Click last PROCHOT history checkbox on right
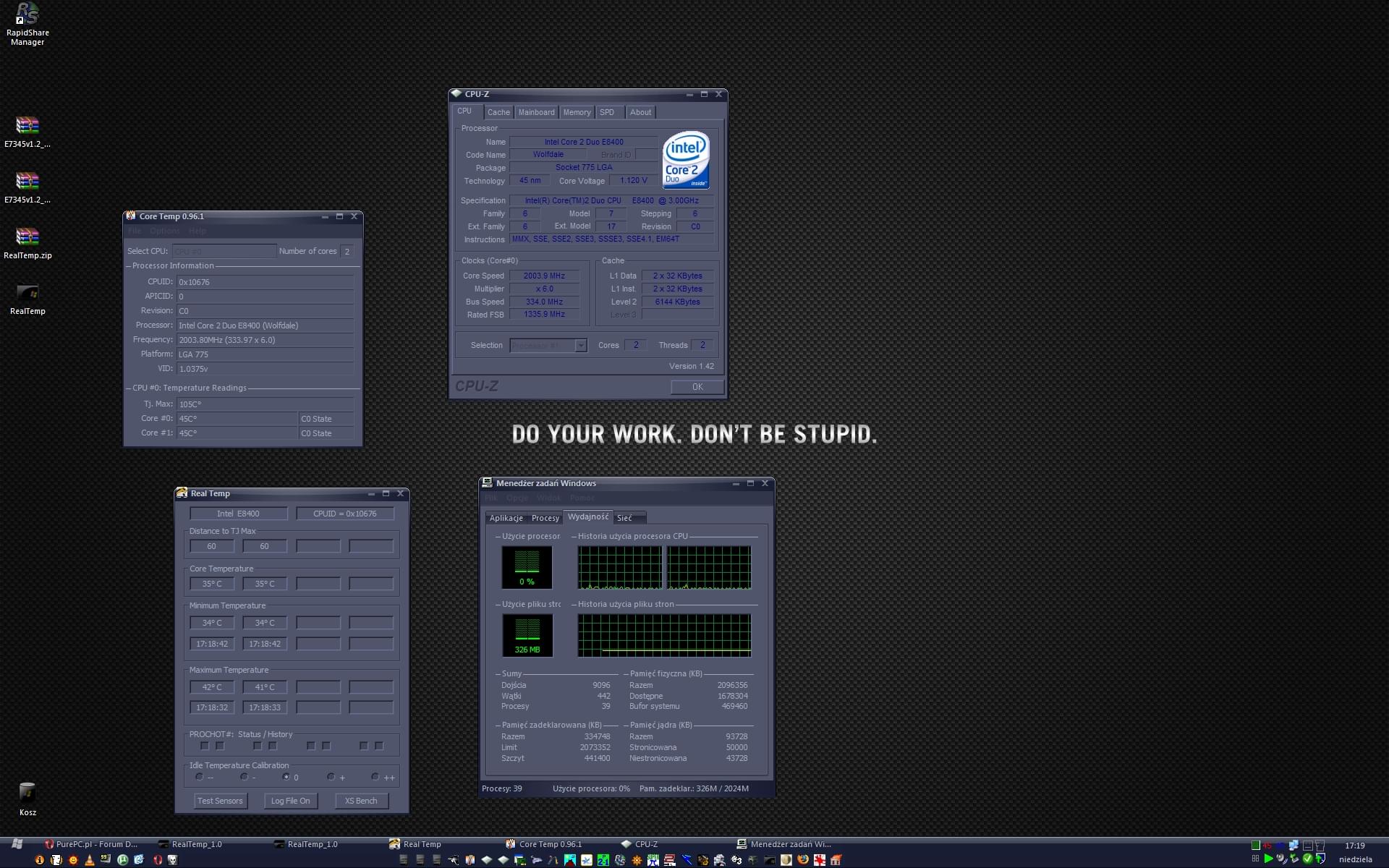1389x868 pixels. pyautogui.click(x=379, y=746)
